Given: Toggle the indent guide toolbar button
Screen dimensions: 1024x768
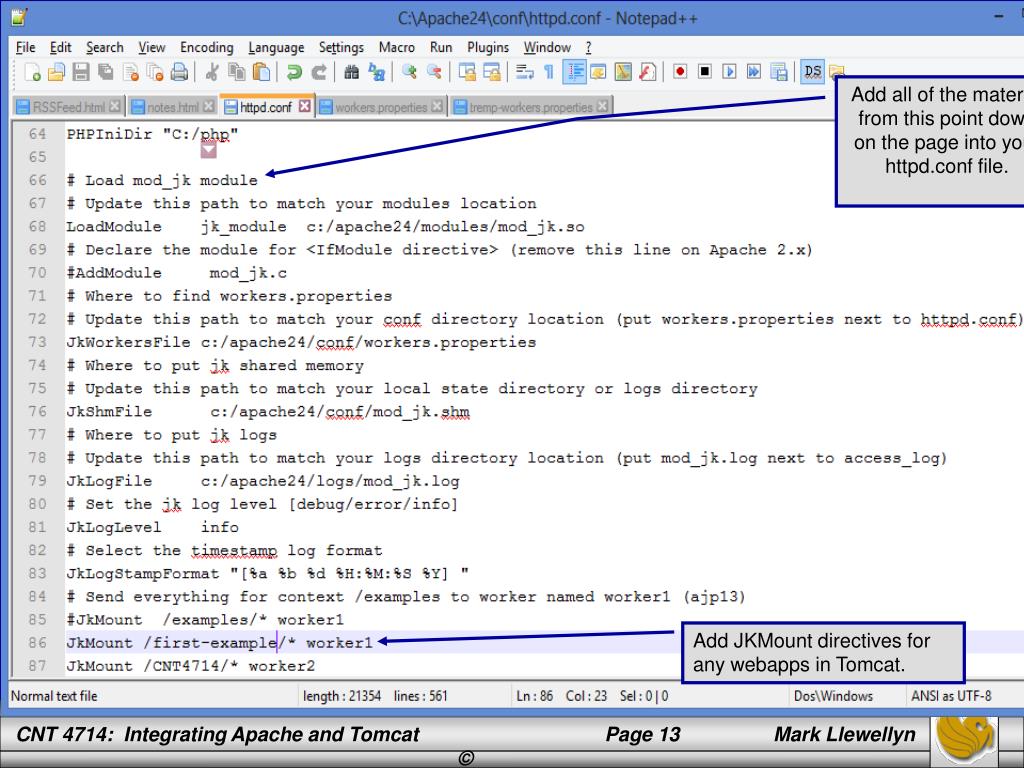Looking at the screenshot, I should tap(574, 72).
